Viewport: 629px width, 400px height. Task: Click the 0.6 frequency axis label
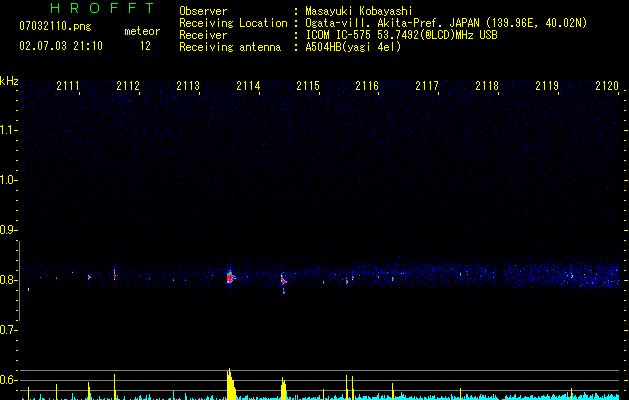point(8,380)
